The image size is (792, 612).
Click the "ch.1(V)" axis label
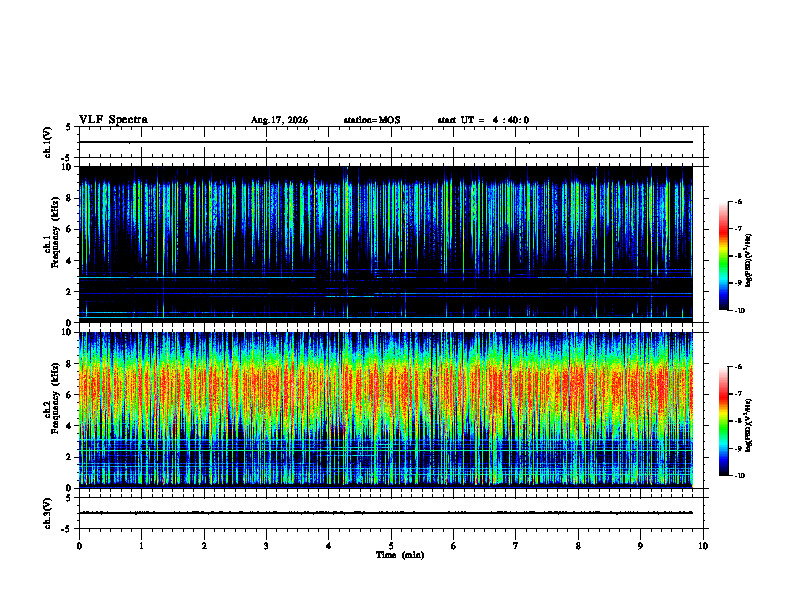[x=48, y=142]
